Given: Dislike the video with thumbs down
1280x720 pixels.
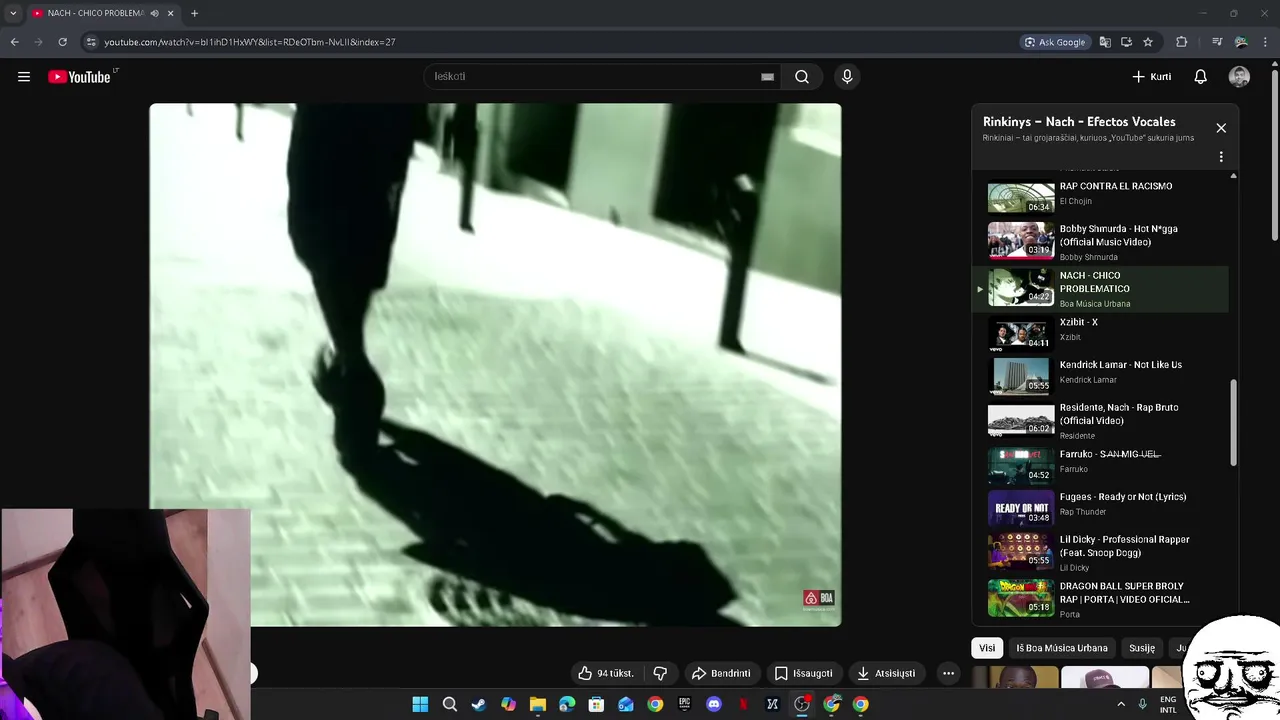Looking at the screenshot, I should [660, 673].
